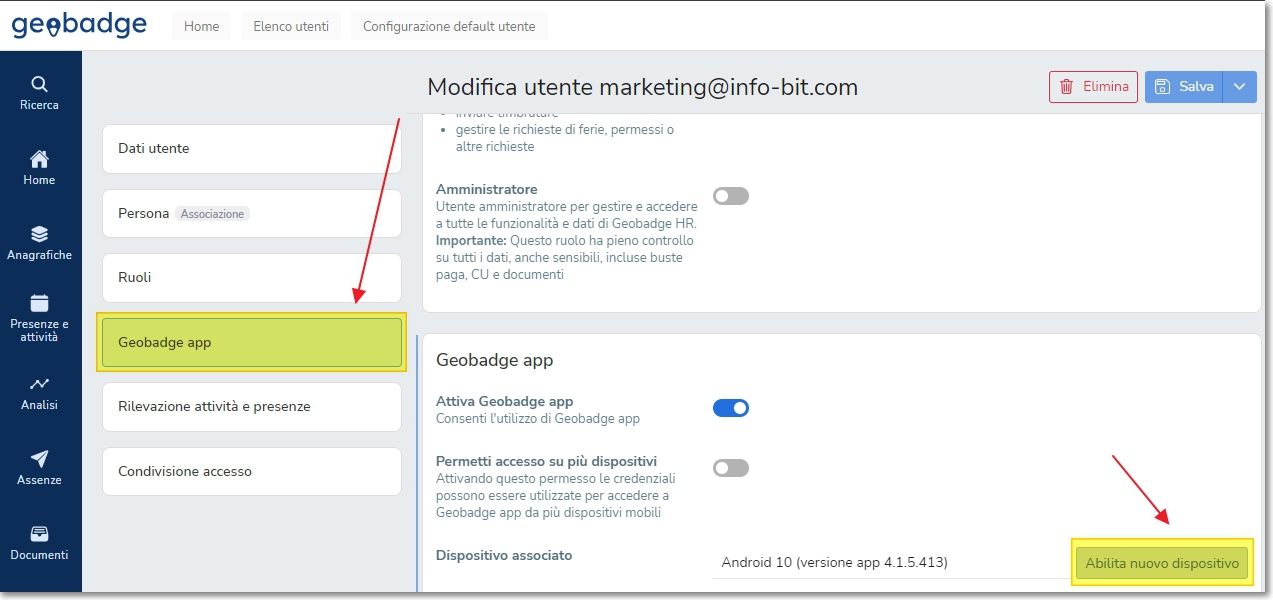Click Abilita nuovo dispositivo button

click(x=1162, y=563)
